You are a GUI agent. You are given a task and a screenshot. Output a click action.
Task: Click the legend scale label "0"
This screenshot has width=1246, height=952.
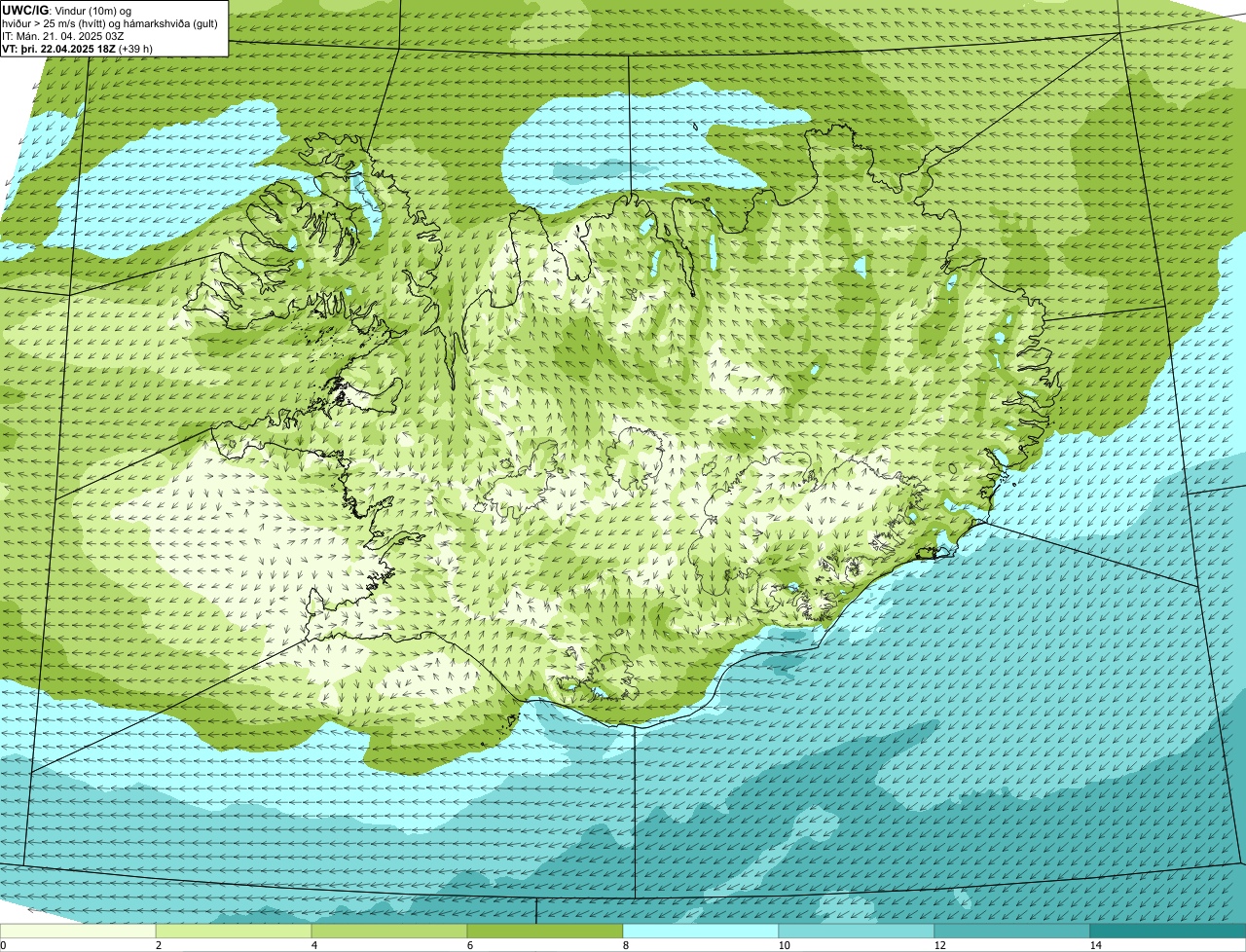(3, 946)
